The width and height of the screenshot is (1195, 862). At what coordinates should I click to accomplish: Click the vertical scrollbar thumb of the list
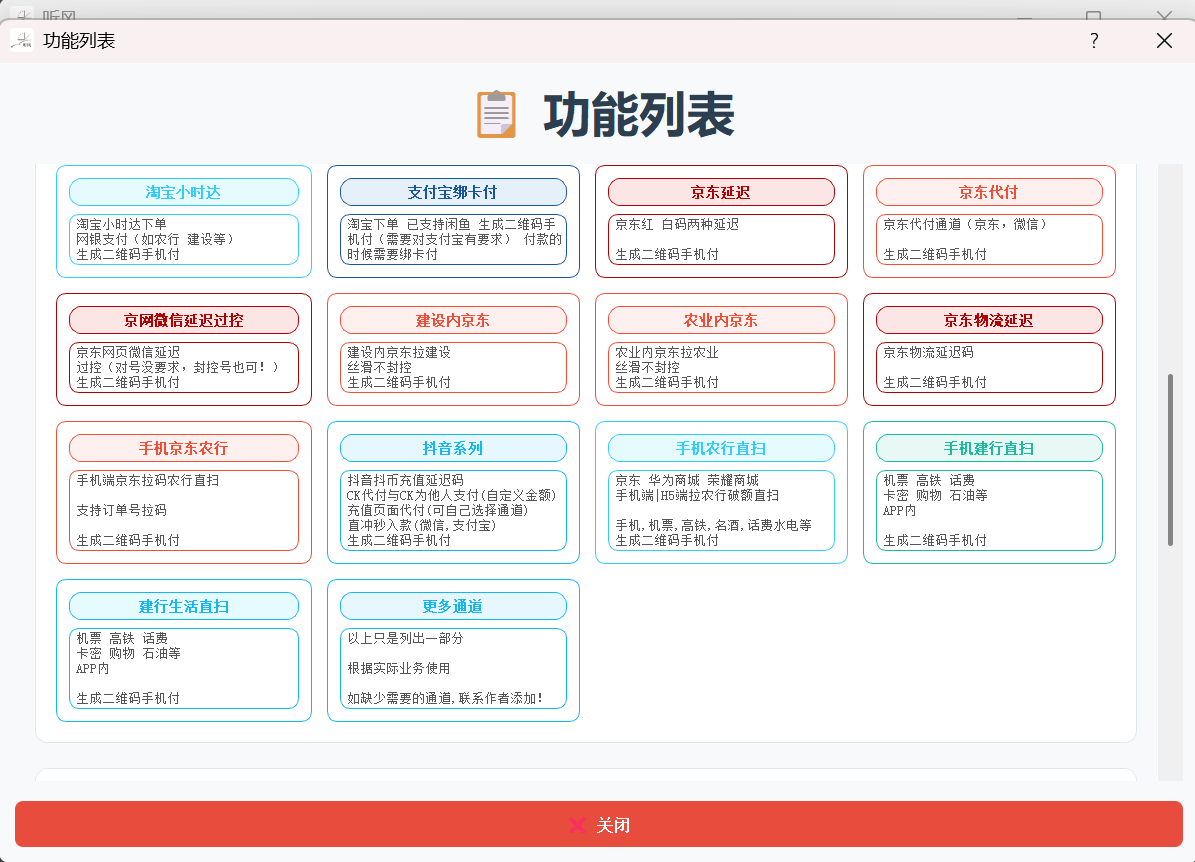click(1170, 460)
